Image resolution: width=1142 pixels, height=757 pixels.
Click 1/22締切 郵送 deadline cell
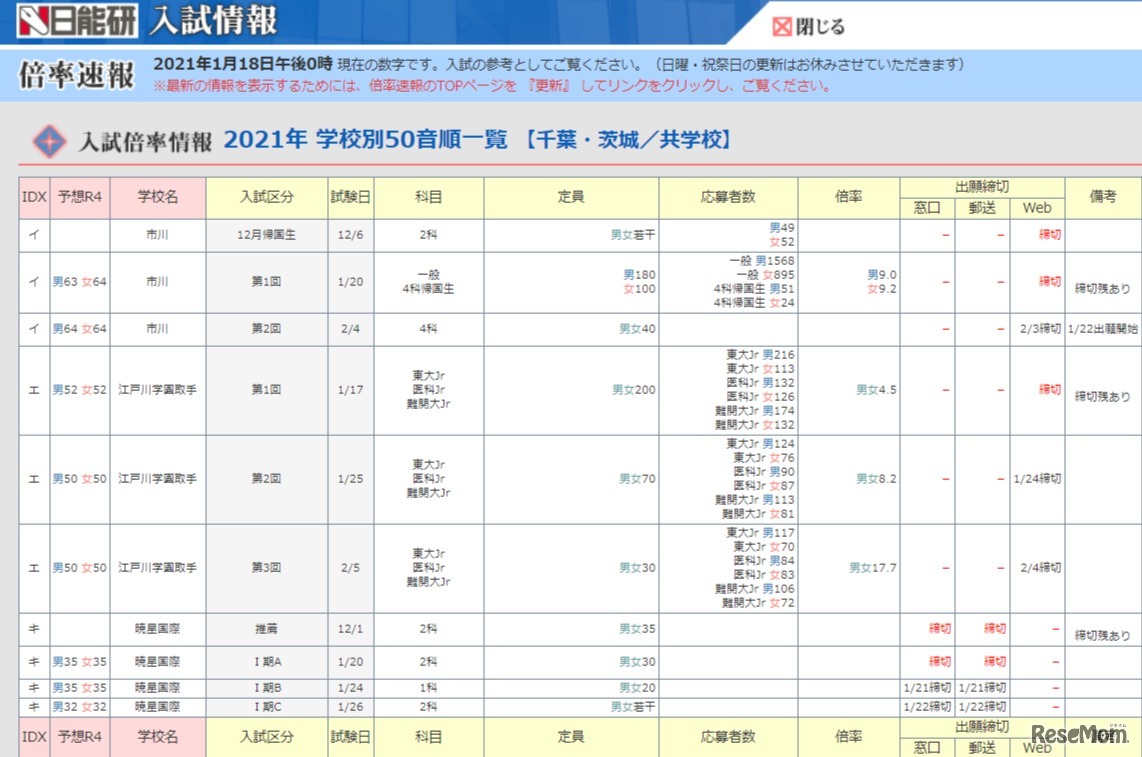pos(982,707)
